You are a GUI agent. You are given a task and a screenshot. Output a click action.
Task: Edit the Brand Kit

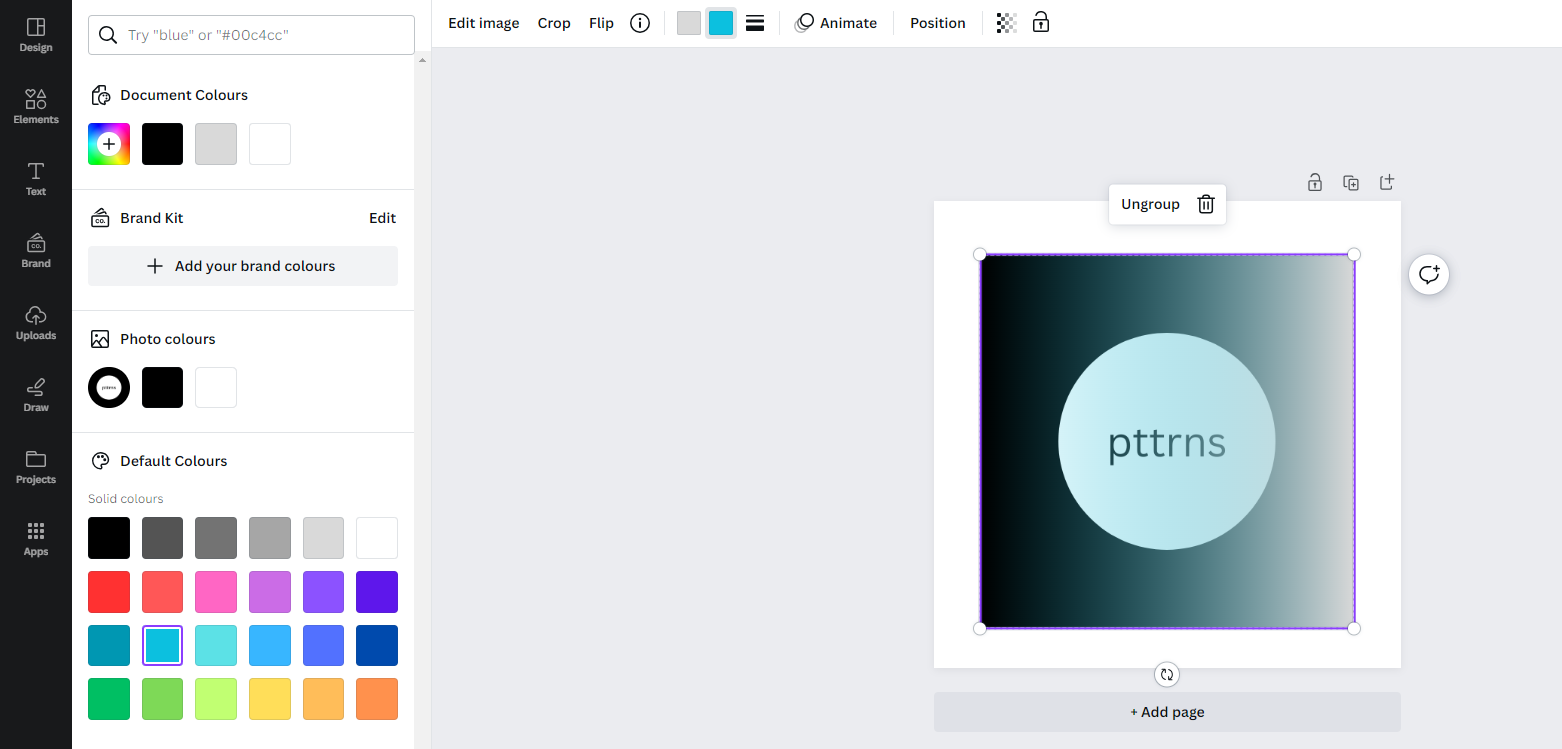(383, 218)
